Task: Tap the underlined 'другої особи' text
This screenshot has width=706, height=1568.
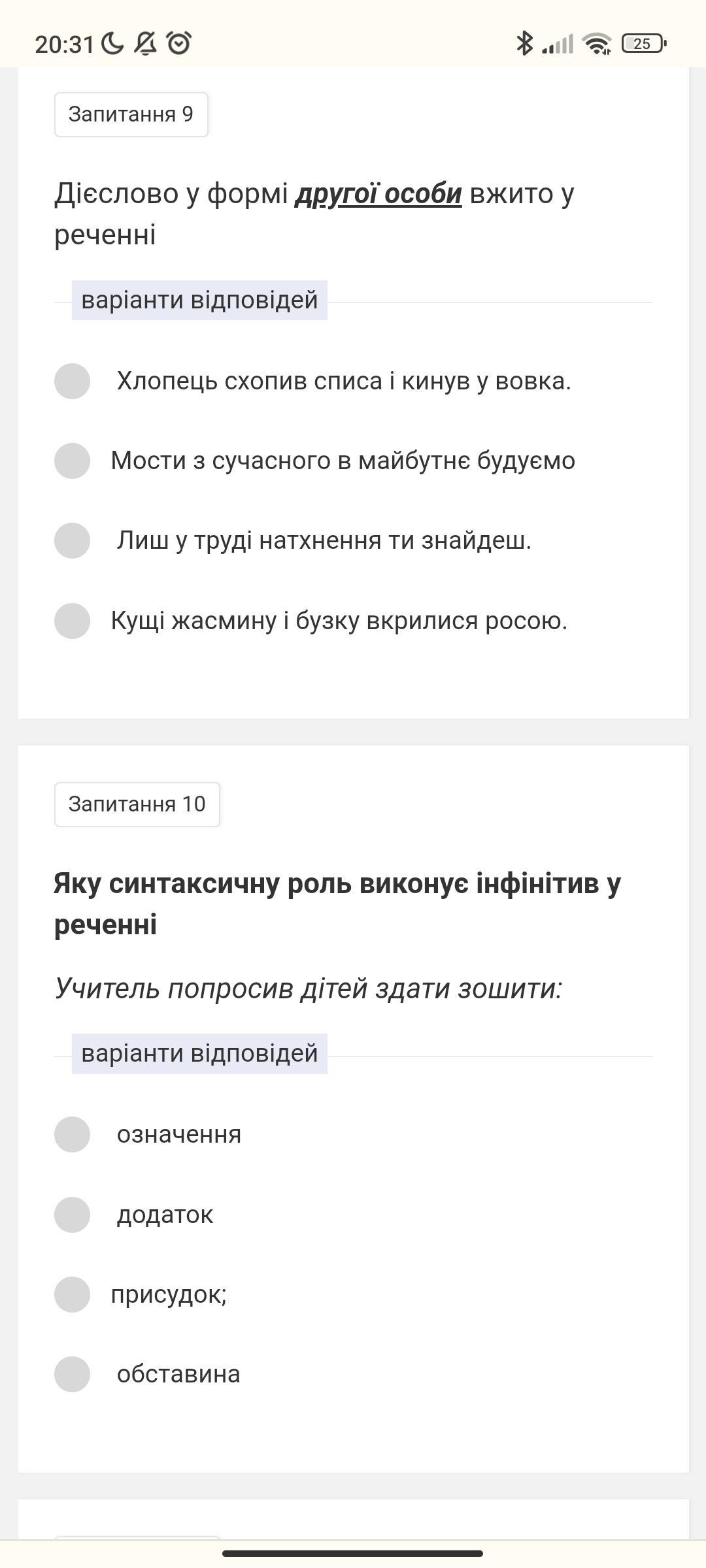Action: click(378, 194)
